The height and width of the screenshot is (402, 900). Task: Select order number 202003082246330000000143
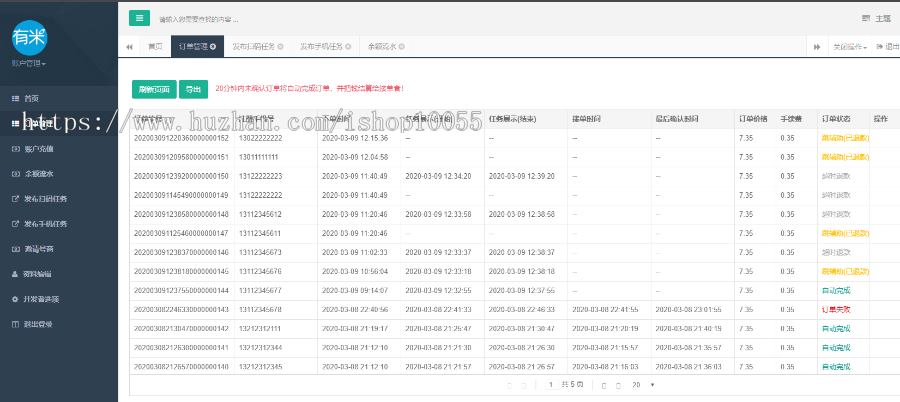click(x=181, y=310)
